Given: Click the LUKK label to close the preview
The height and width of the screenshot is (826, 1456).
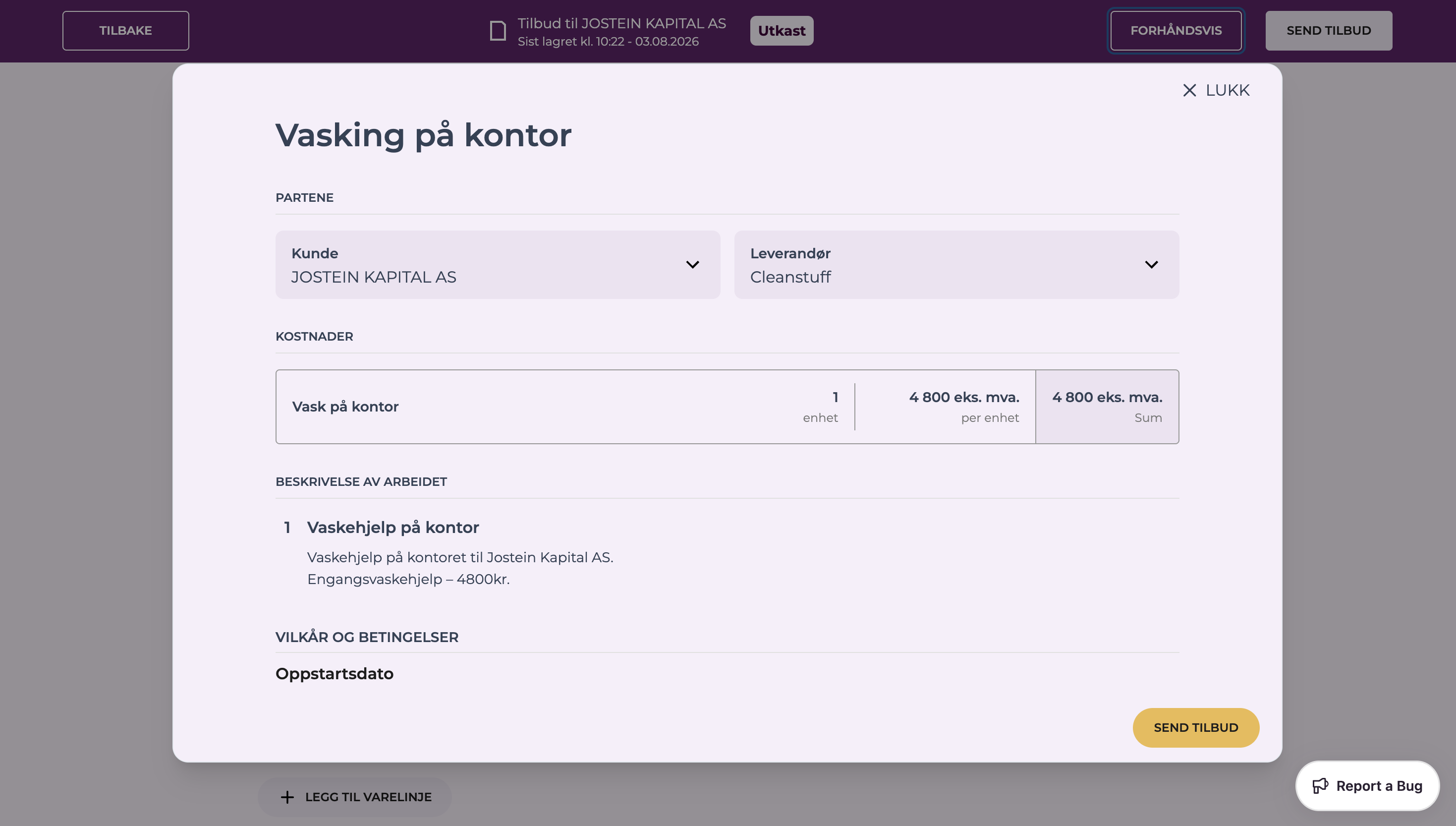Looking at the screenshot, I should coord(1228,90).
